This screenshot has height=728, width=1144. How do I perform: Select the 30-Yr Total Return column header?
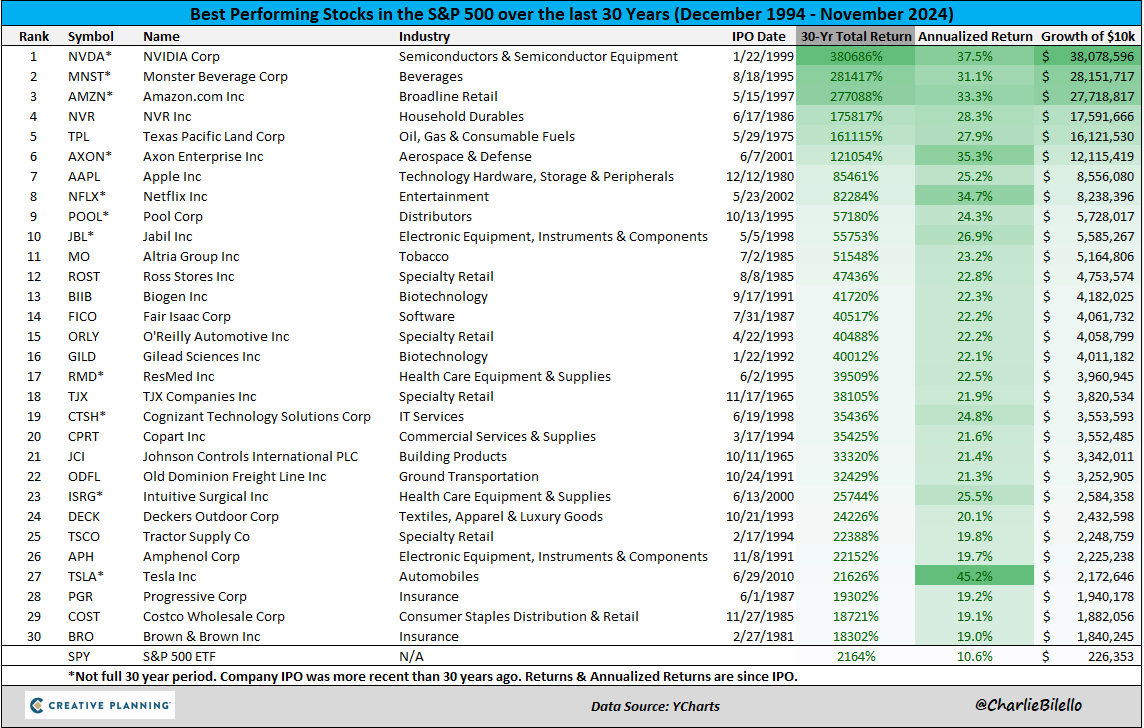coord(855,36)
